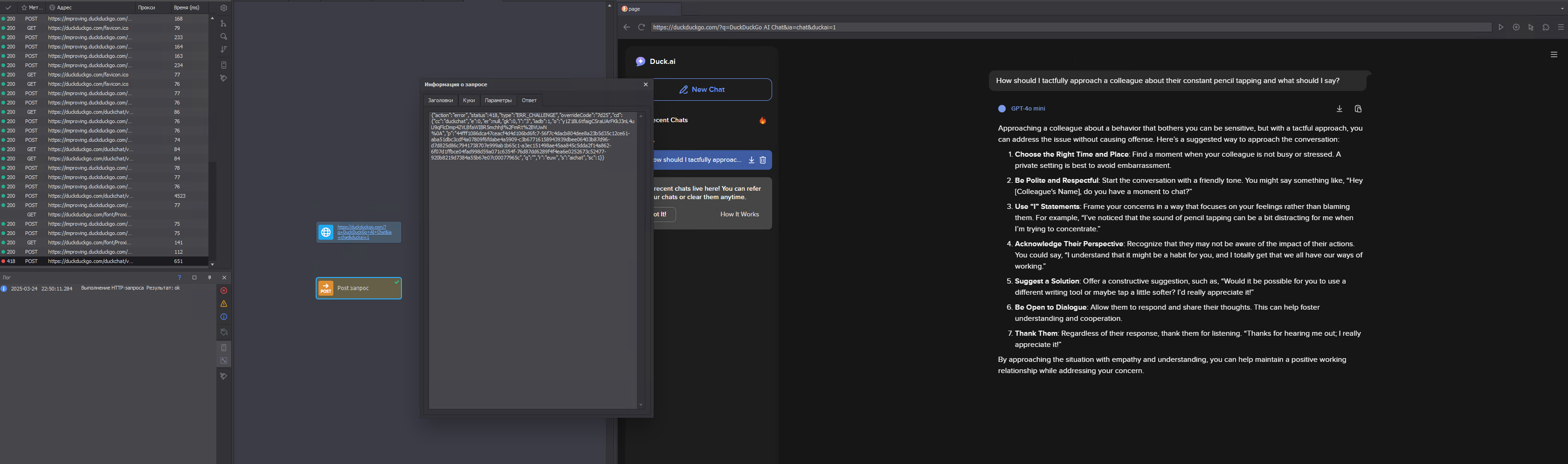This screenshot has height=464, width=1568.
Task: Sort requests by Адрес column
Action: [x=90, y=8]
